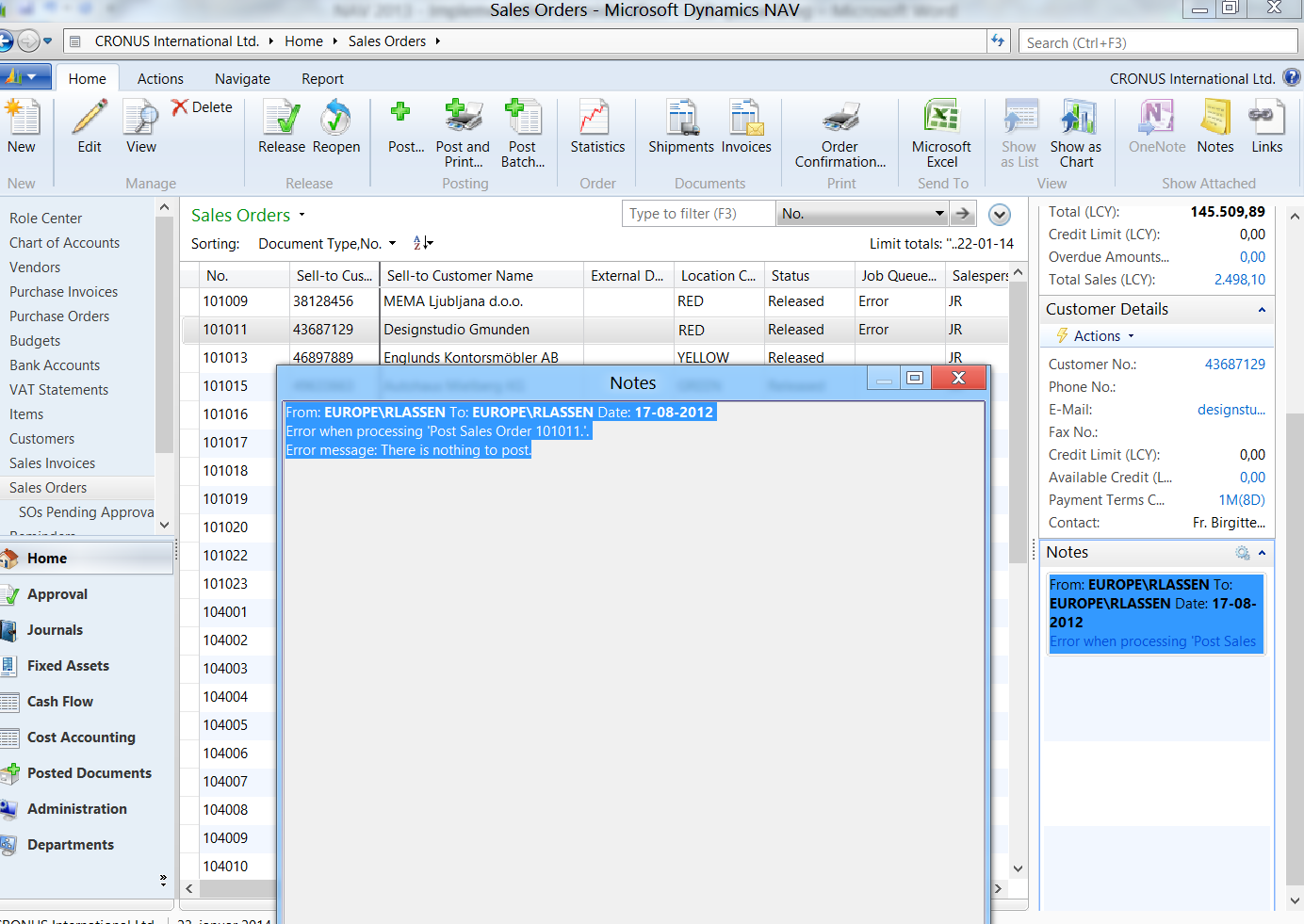Open Posted Documents in navigation pane

coord(89,773)
